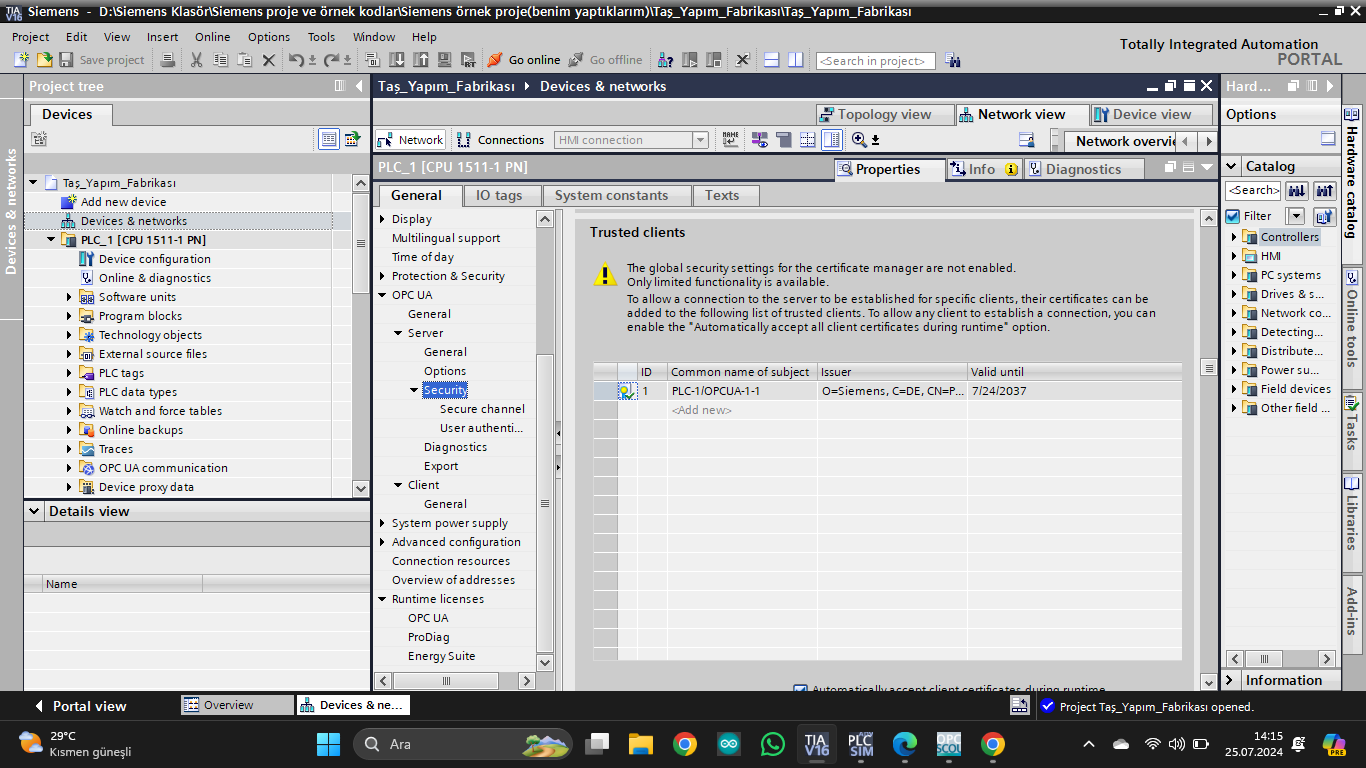Click the Open project toolbar icon
The image size is (1366, 768).
point(44,60)
